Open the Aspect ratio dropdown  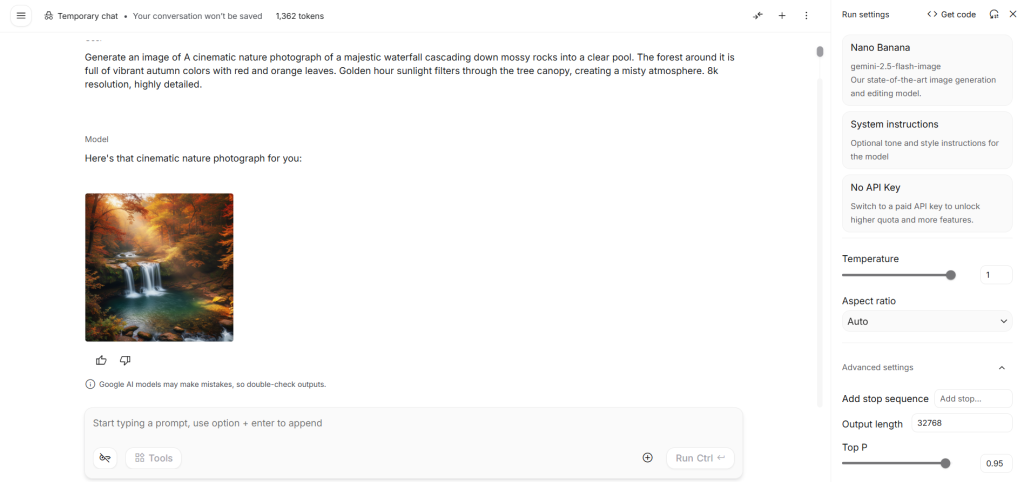click(927, 321)
